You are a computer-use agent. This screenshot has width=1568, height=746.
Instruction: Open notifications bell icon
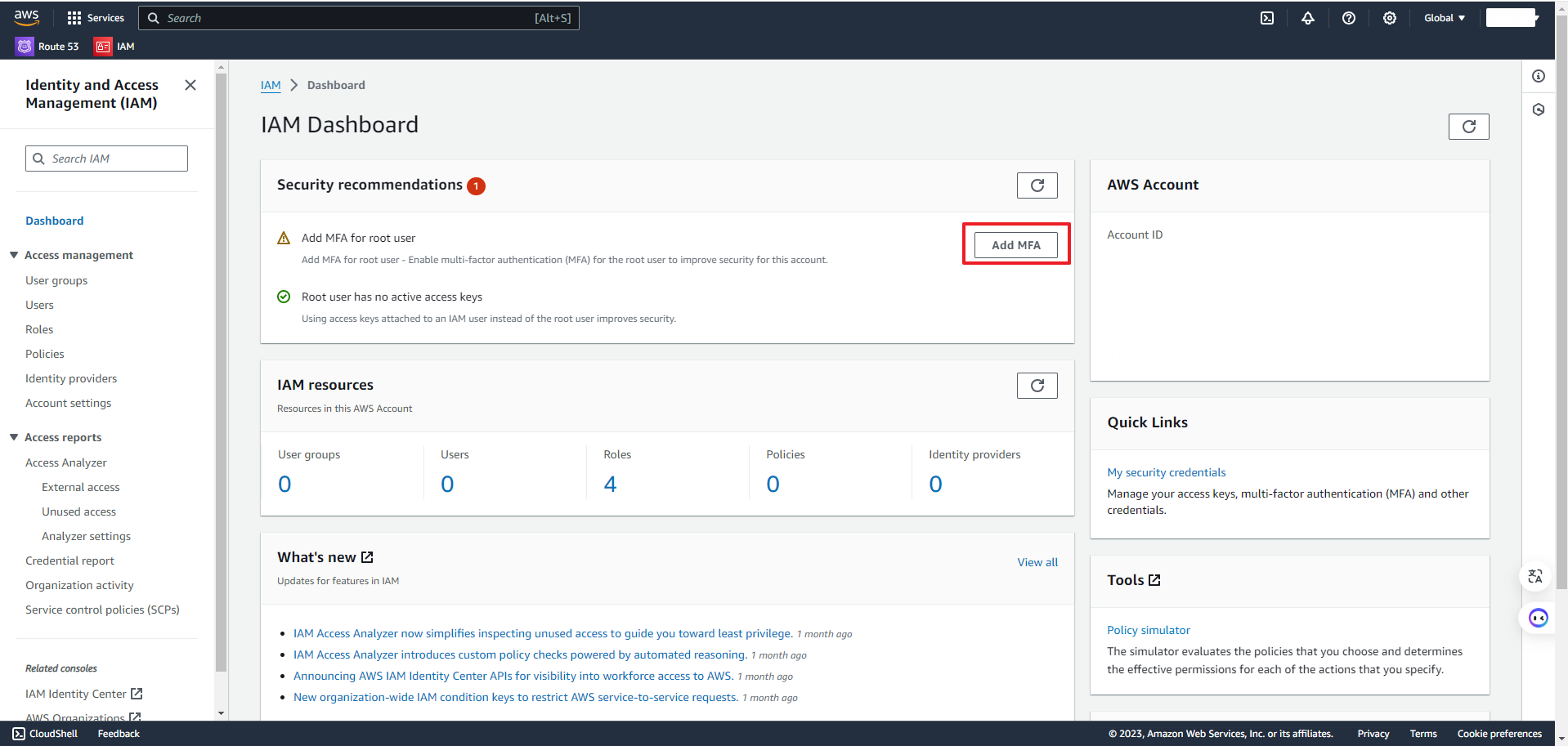(x=1308, y=18)
